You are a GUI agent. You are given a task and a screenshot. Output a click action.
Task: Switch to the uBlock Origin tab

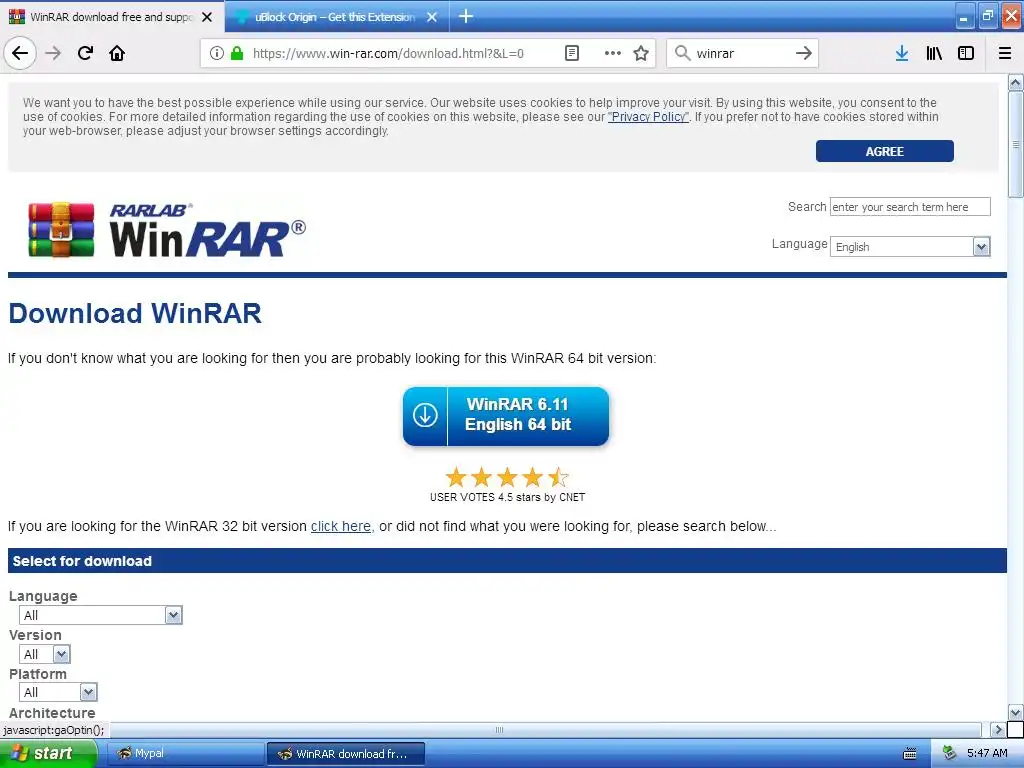point(336,17)
